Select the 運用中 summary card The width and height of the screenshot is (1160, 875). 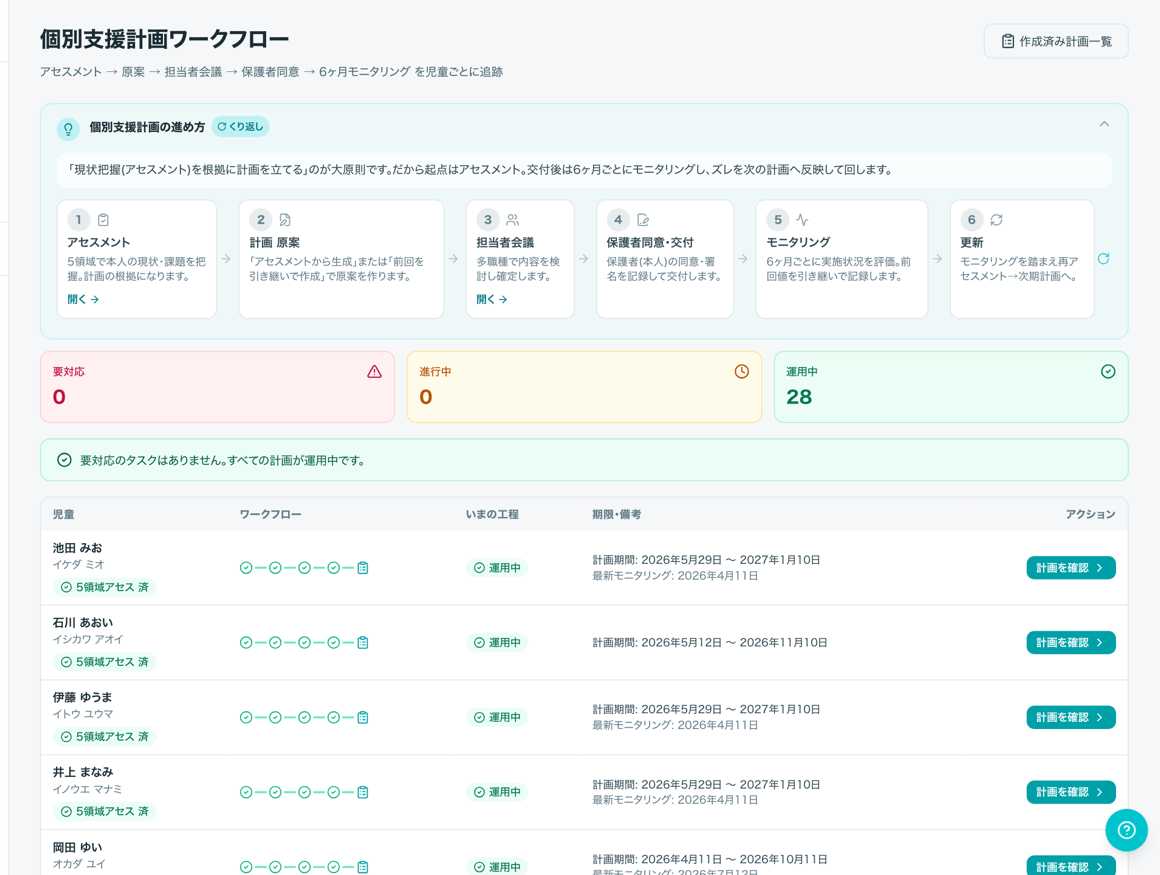[x=951, y=387]
